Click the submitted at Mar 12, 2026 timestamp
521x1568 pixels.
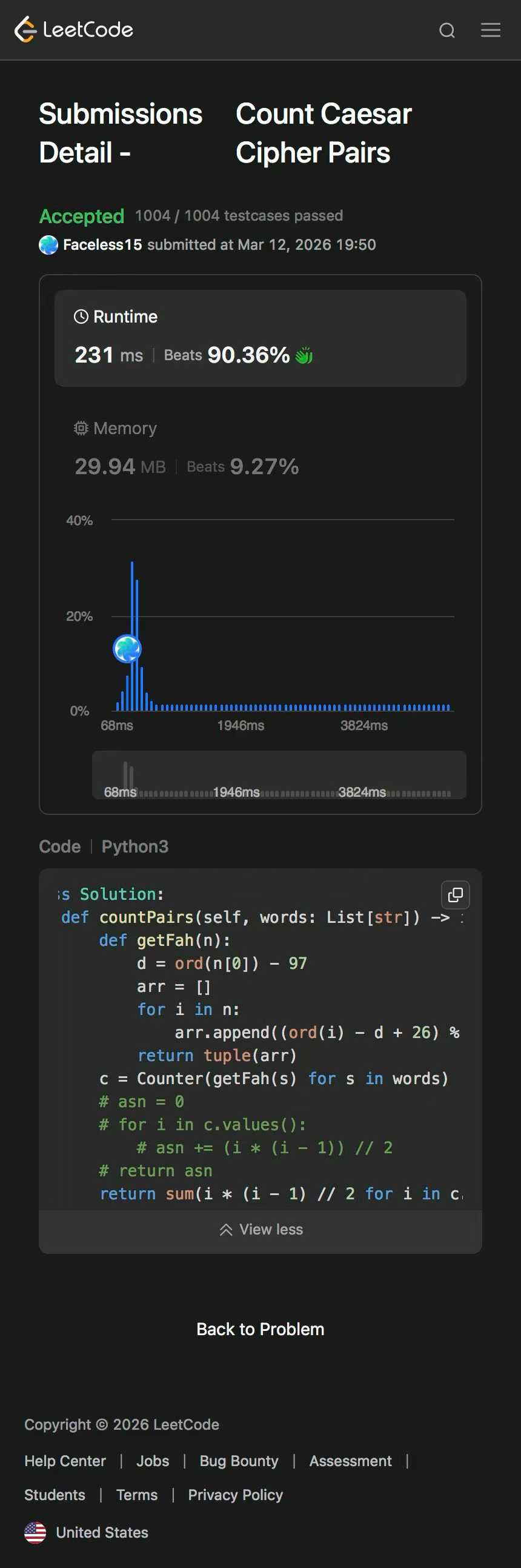coord(262,245)
